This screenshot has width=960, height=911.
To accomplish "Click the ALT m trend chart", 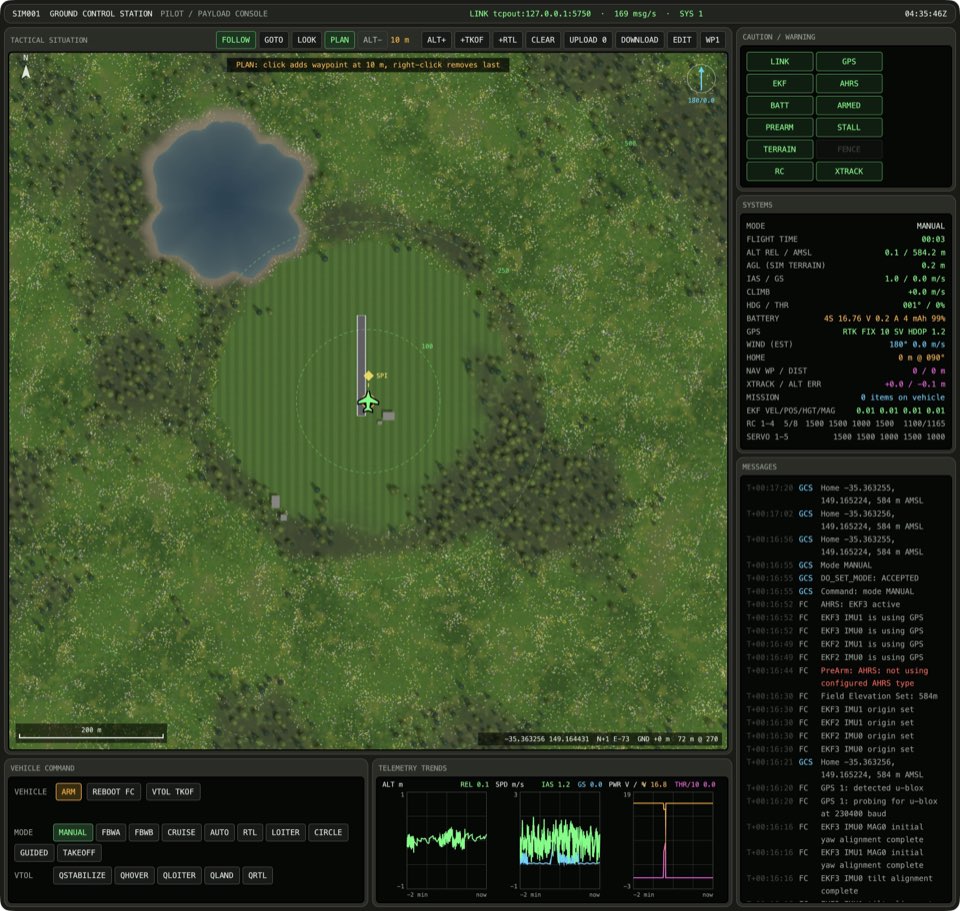I will pyautogui.click(x=446, y=841).
